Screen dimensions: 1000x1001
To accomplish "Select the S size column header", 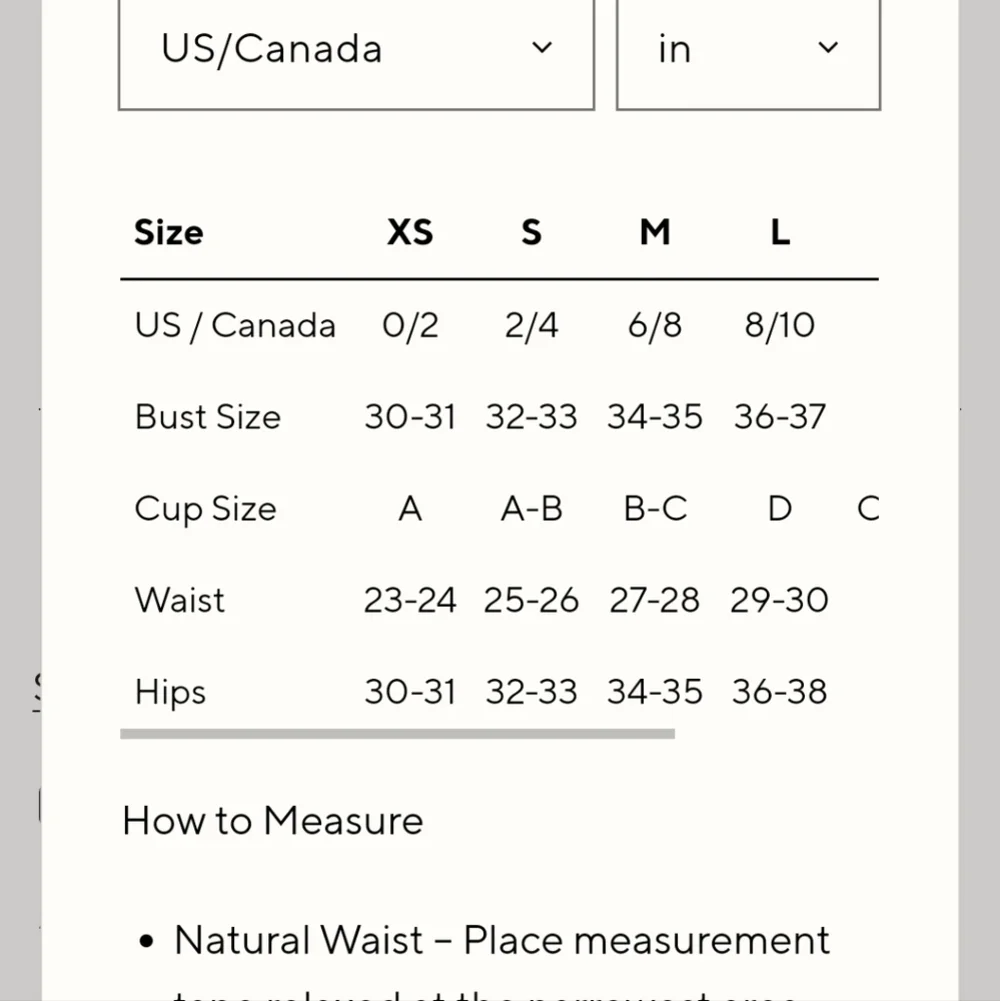I will [x=531, y=232].
